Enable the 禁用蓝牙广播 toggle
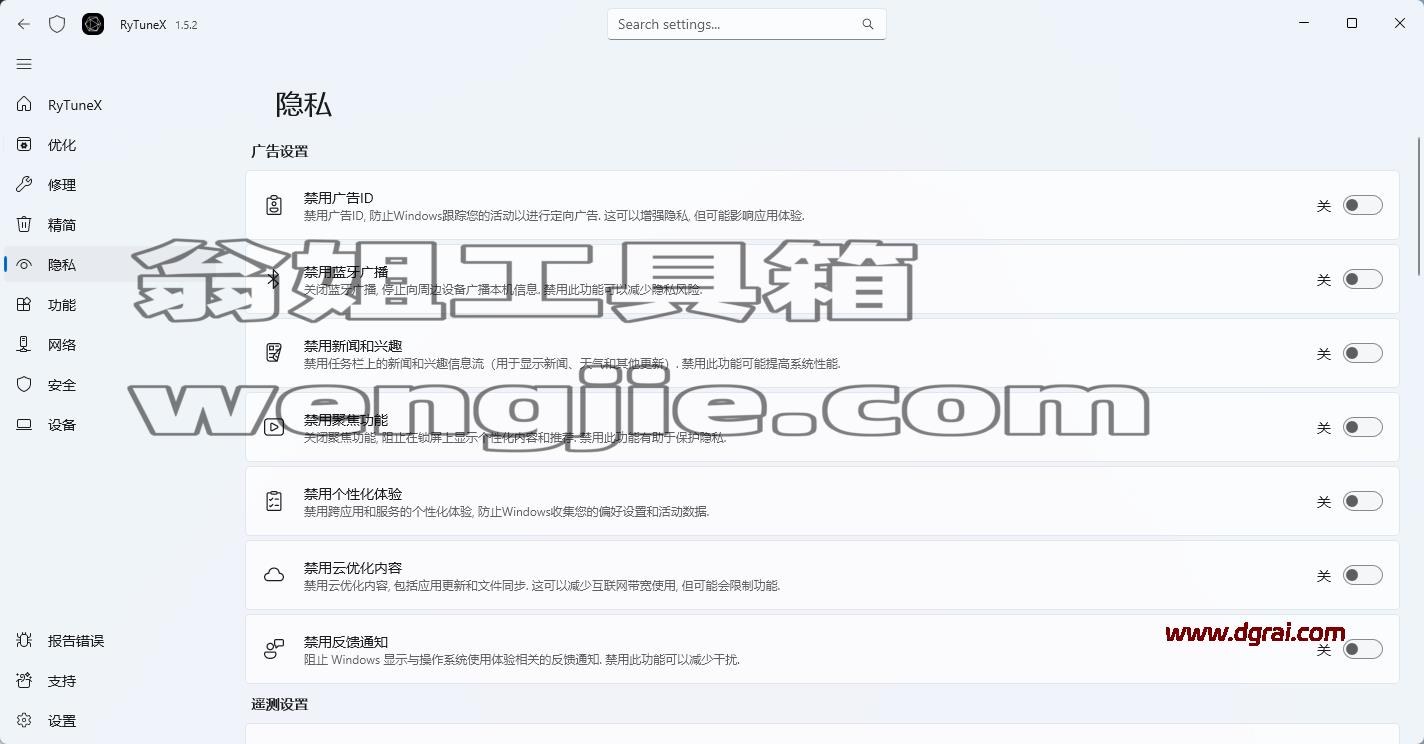1424x744 pixels. point(1362,279)
